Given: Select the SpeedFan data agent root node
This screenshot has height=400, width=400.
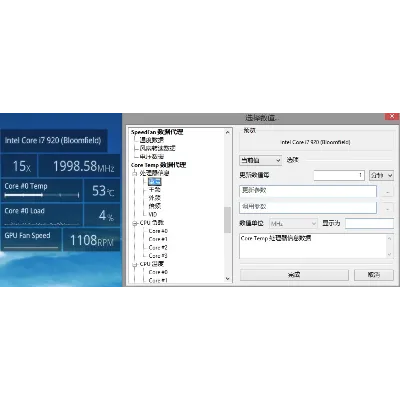Looking at the screenshot, I should 157,132.
